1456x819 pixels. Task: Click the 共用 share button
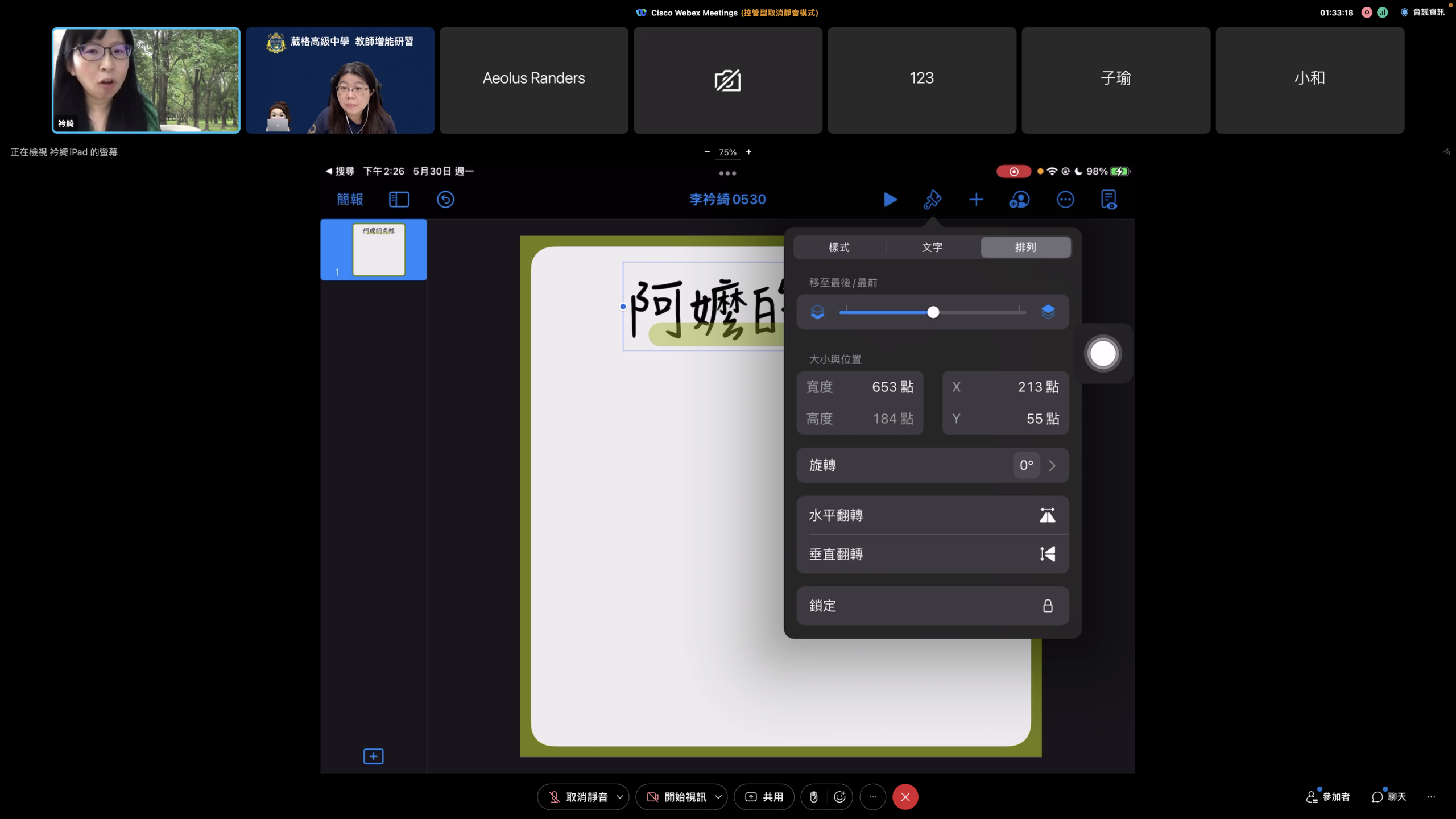pyautogui.click(x=764, y=797)
